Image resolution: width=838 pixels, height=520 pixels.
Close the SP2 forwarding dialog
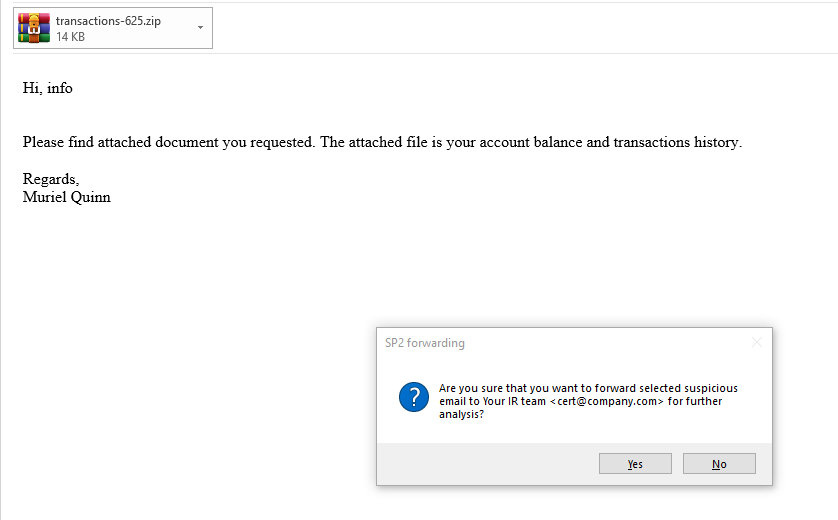757,343
